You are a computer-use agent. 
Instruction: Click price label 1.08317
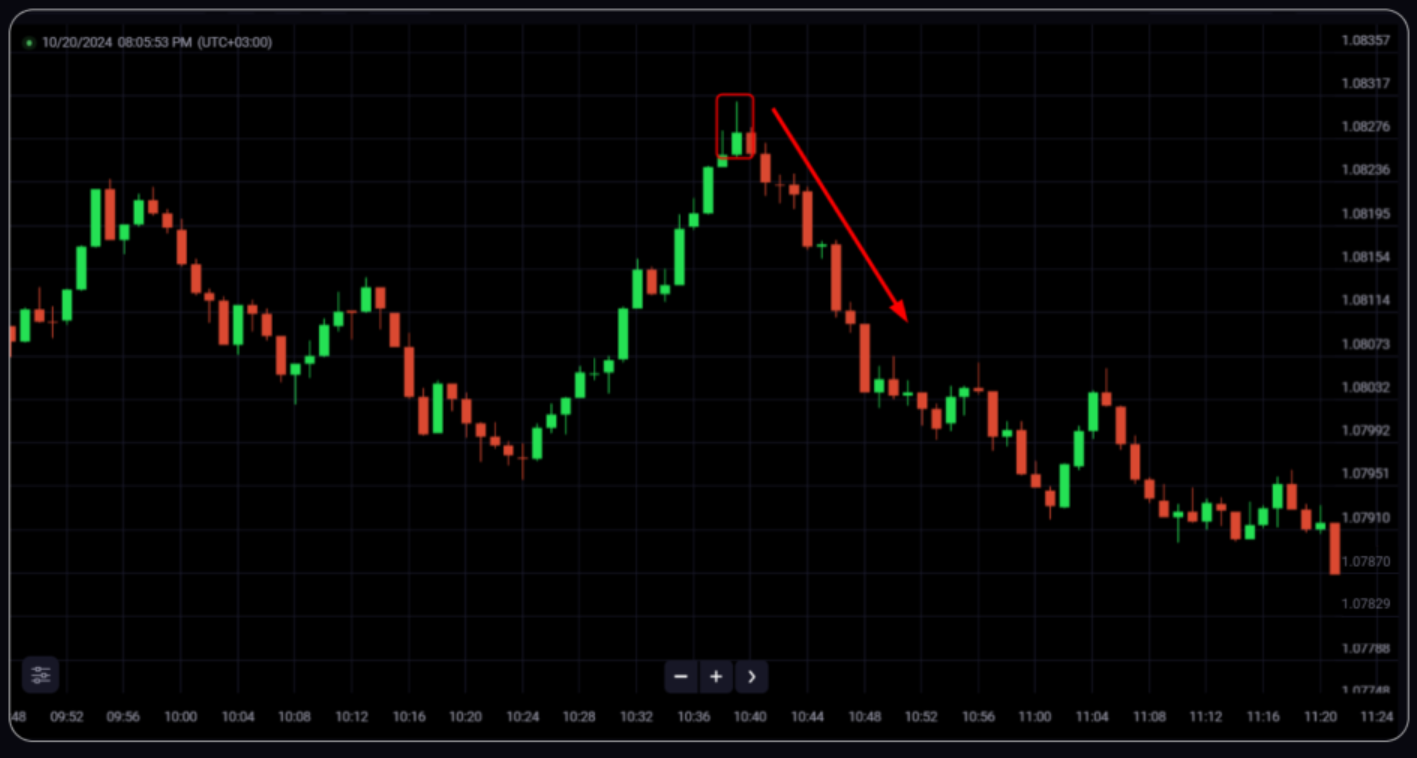click(x=1365, y=83)
